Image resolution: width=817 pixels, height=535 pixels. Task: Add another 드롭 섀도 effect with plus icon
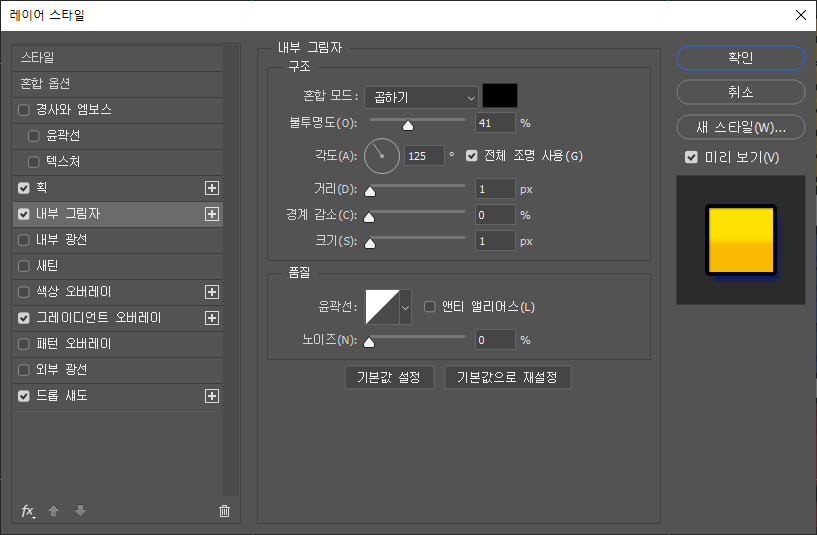click(x=212, y=396)
